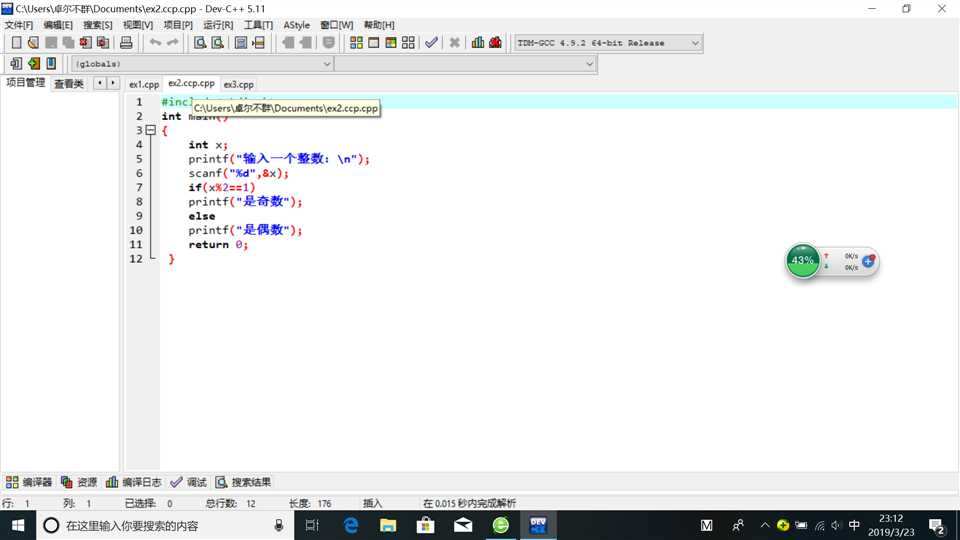Open the 文件[F] menu
The height and width of the screenshot is (540, 960).
point(19,25)
